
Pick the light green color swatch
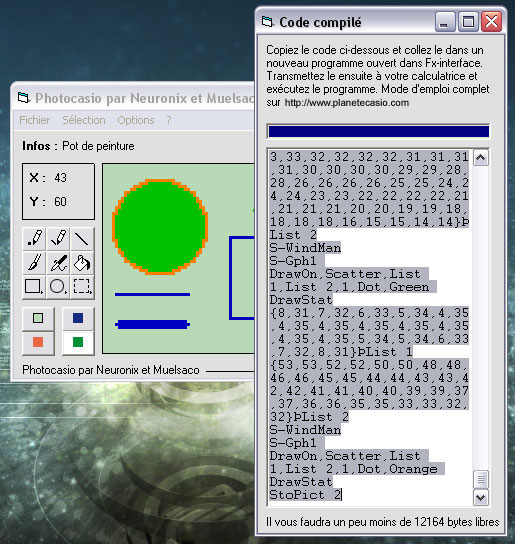point(38,318)
